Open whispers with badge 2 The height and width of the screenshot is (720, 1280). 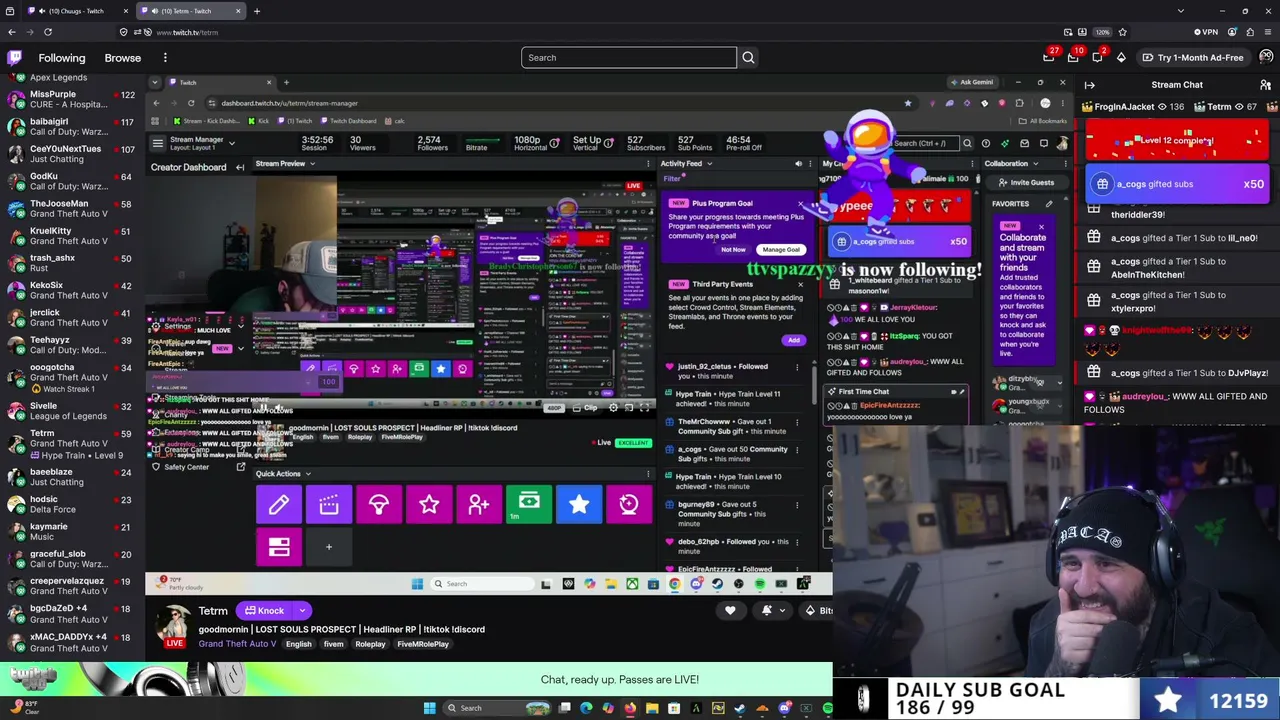(x=1097, y=57)
